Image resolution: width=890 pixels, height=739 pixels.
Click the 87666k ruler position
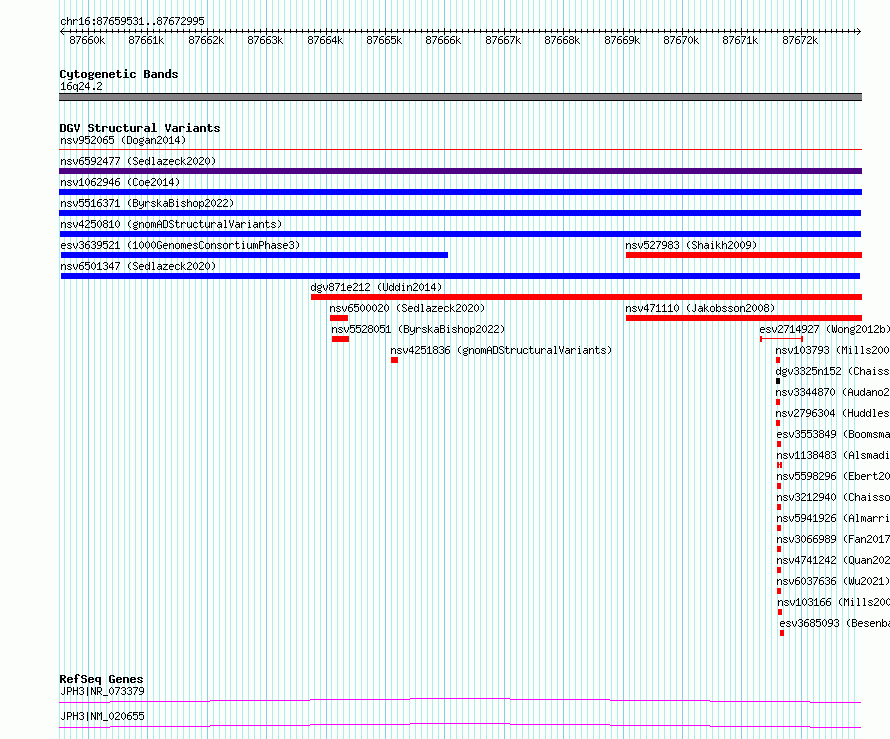(x=443, y=40)
